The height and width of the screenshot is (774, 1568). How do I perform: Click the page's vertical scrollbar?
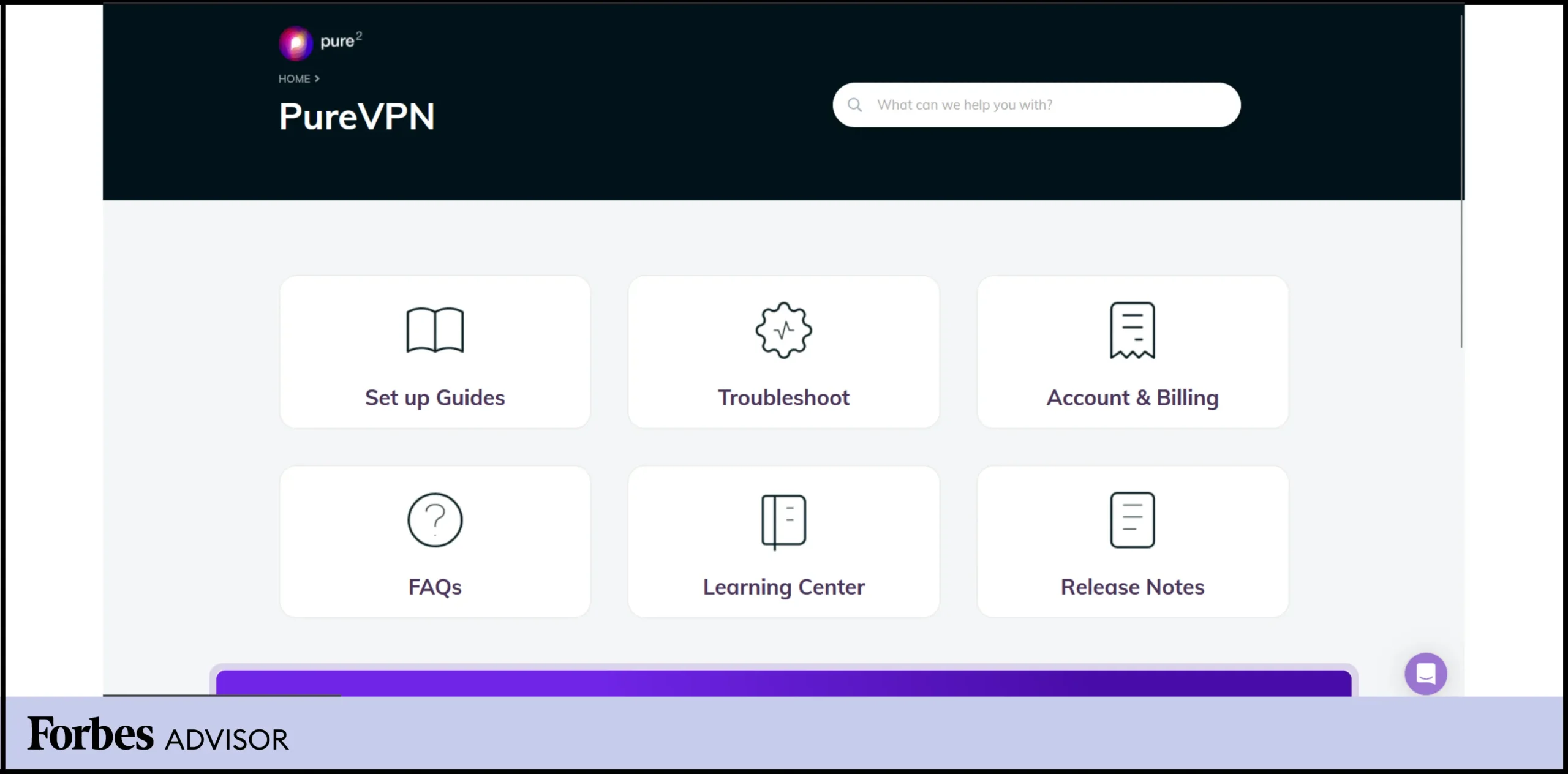tap(1461, 182)
